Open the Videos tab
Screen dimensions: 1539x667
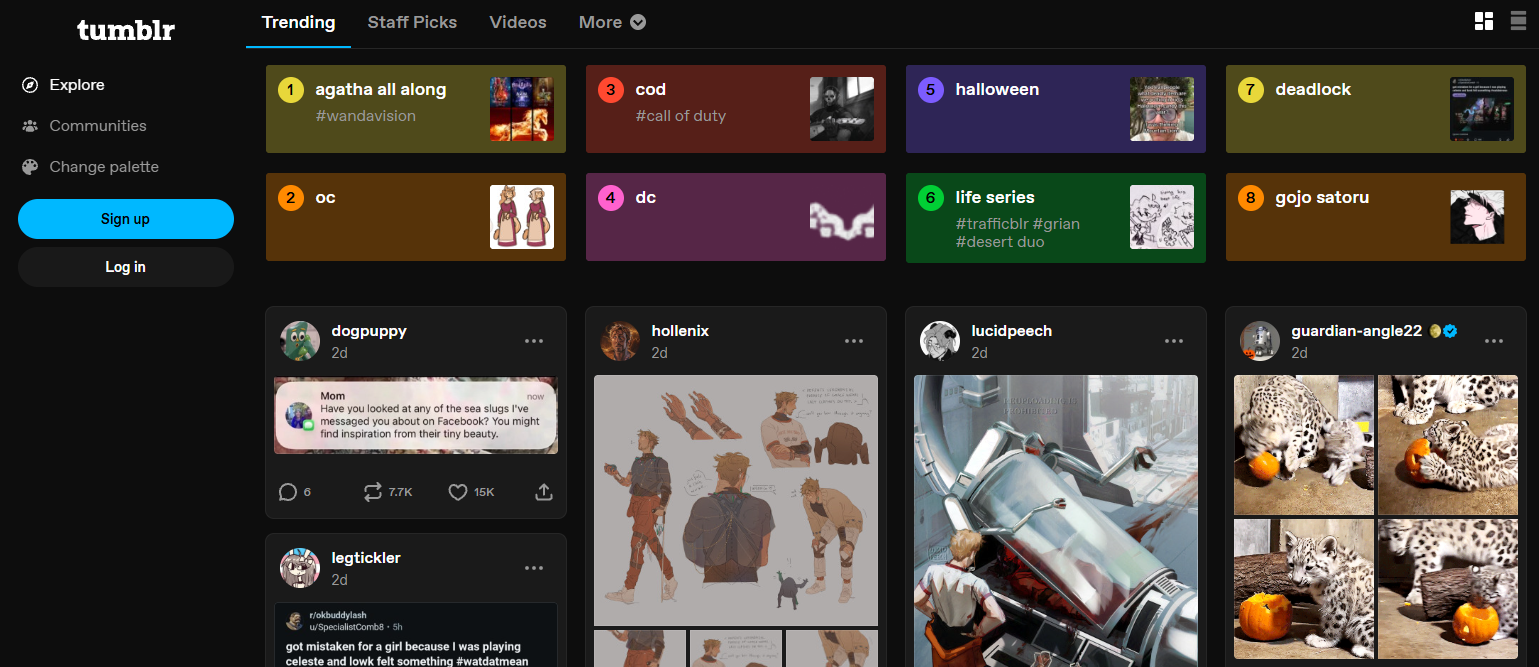(518, 22)
